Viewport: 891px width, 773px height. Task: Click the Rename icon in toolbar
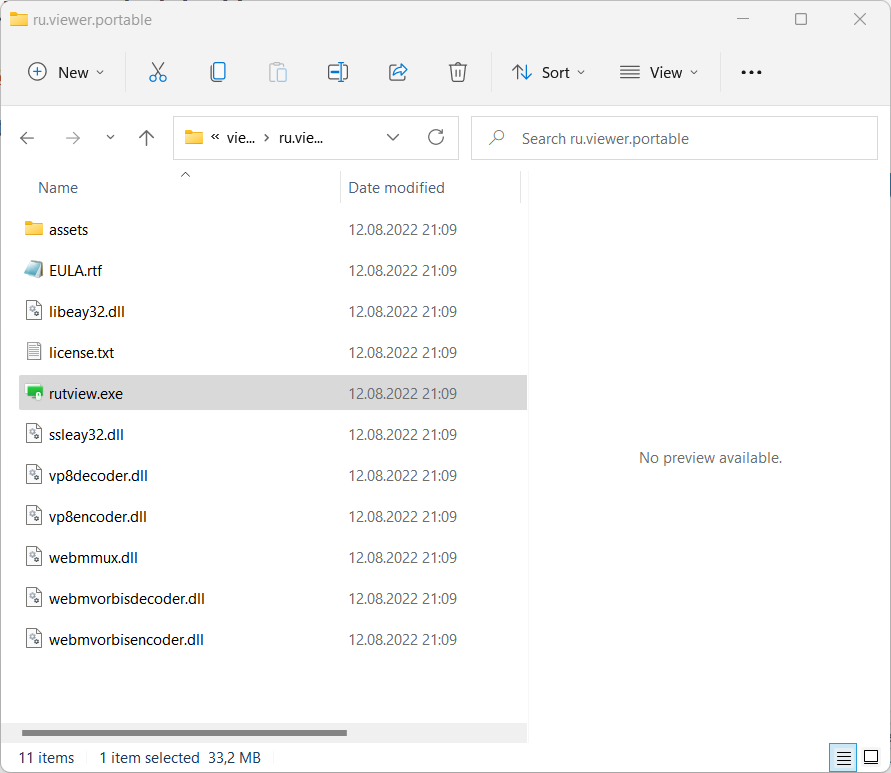(x=337, y=72)
